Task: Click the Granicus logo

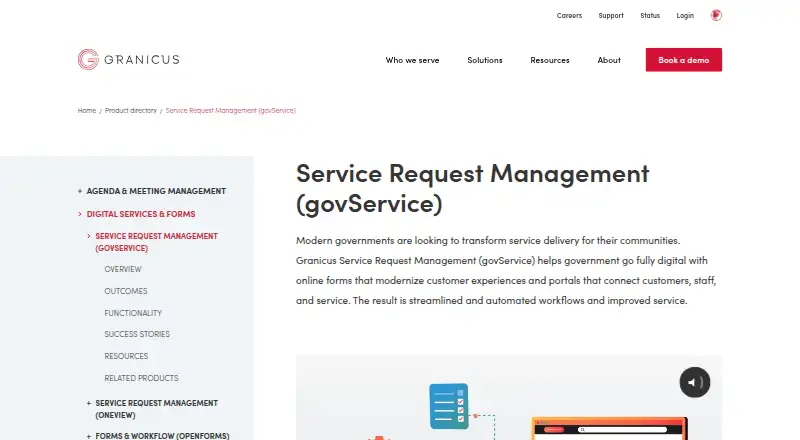Action: [x=129, y=60]
